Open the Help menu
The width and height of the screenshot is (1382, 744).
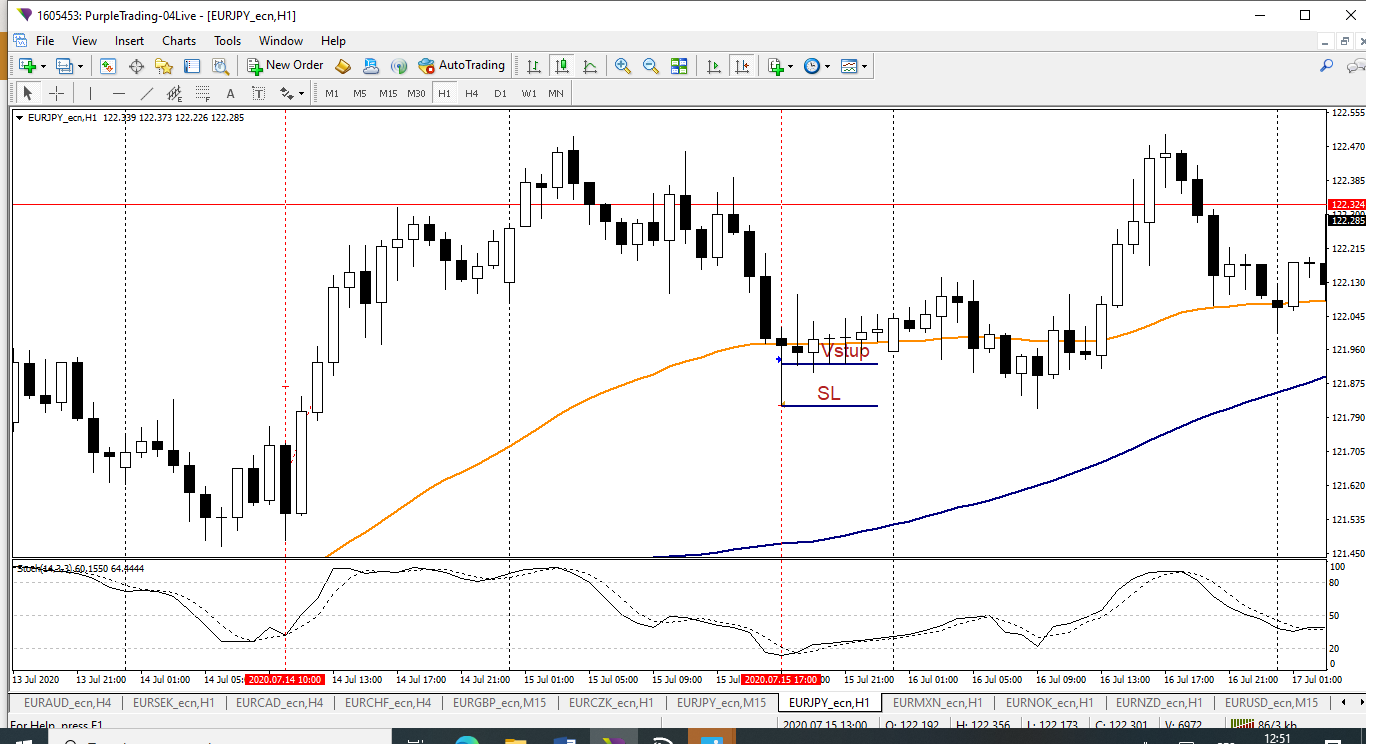[x=333, y=41]
